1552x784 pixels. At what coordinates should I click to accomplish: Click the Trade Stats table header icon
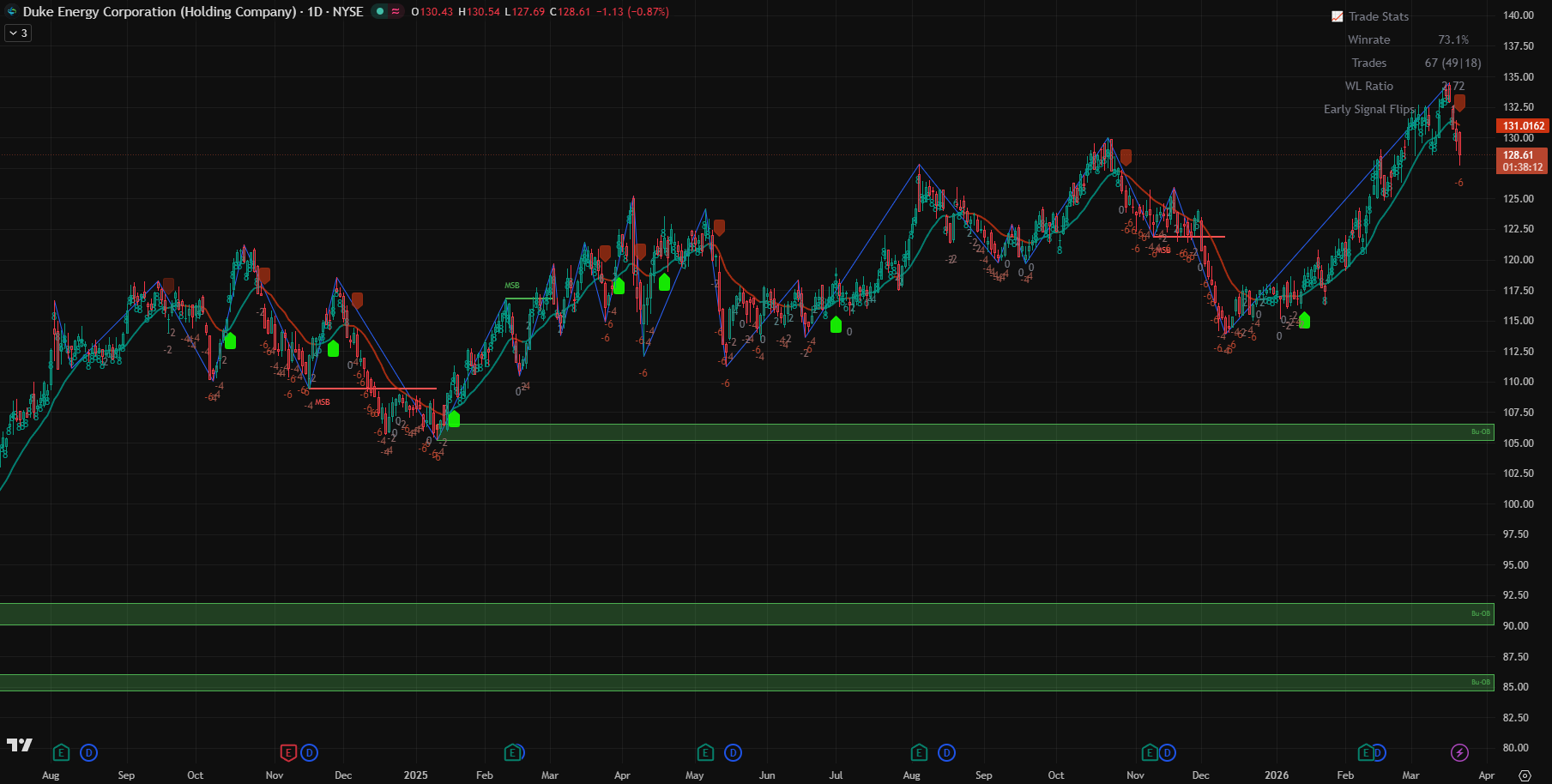pos(1337,16)
